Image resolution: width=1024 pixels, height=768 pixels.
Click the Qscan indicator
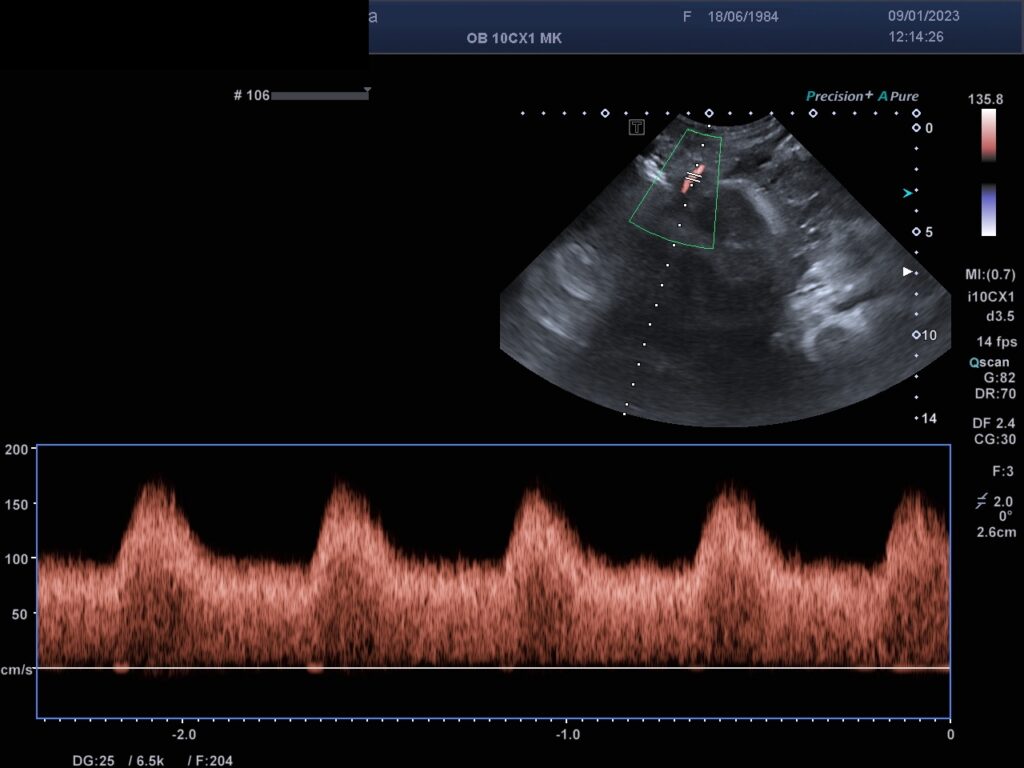coord(989,363)
